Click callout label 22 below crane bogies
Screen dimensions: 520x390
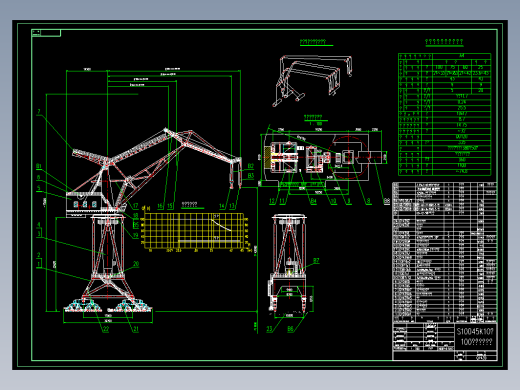click(x=106, y=329)
